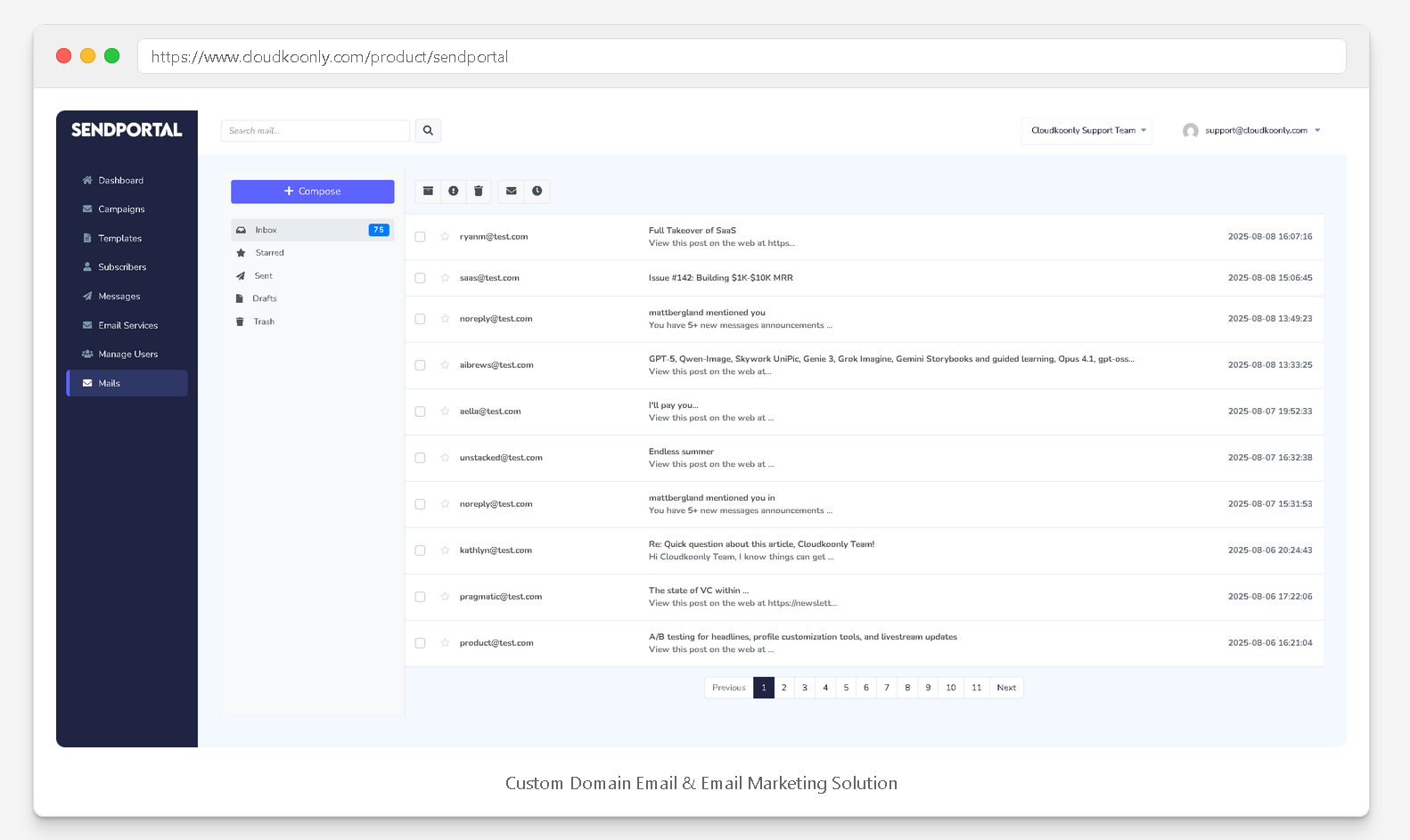Click the browser URL address bar
The height and width of the screenshot is (840, 1410).
742,56
